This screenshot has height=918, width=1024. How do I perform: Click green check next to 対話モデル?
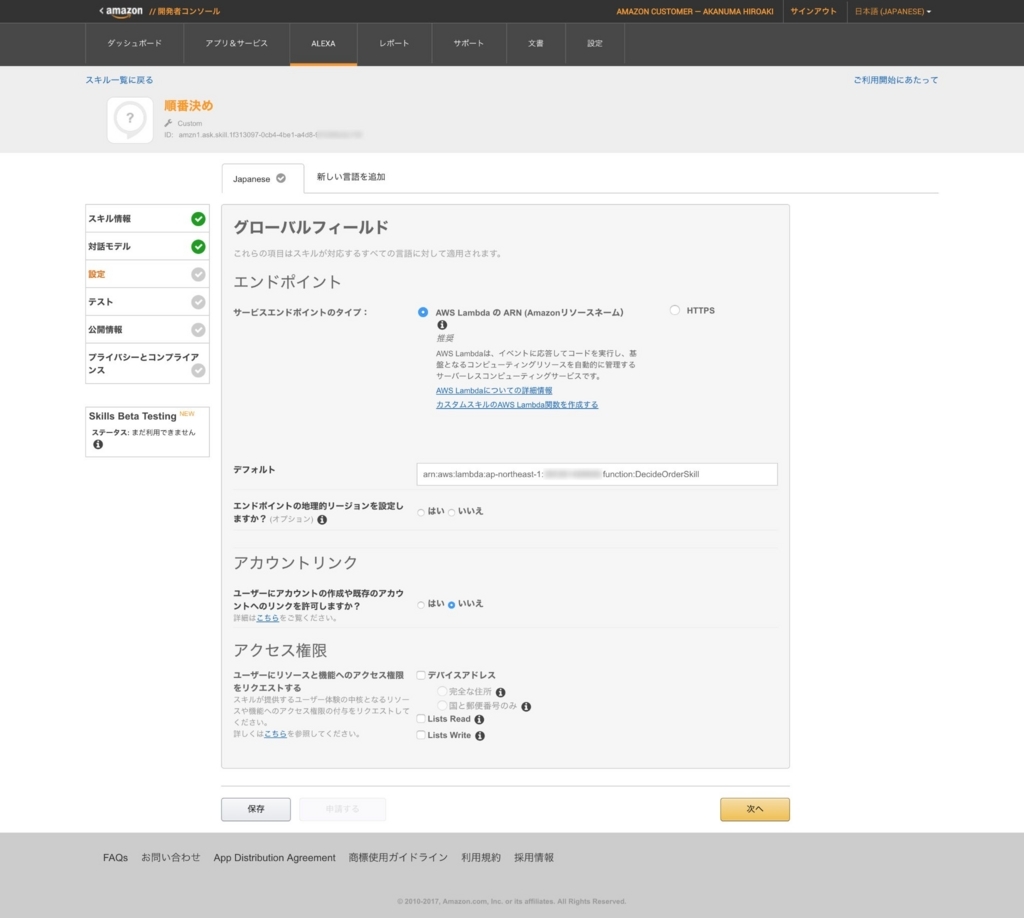pos(198,247)
